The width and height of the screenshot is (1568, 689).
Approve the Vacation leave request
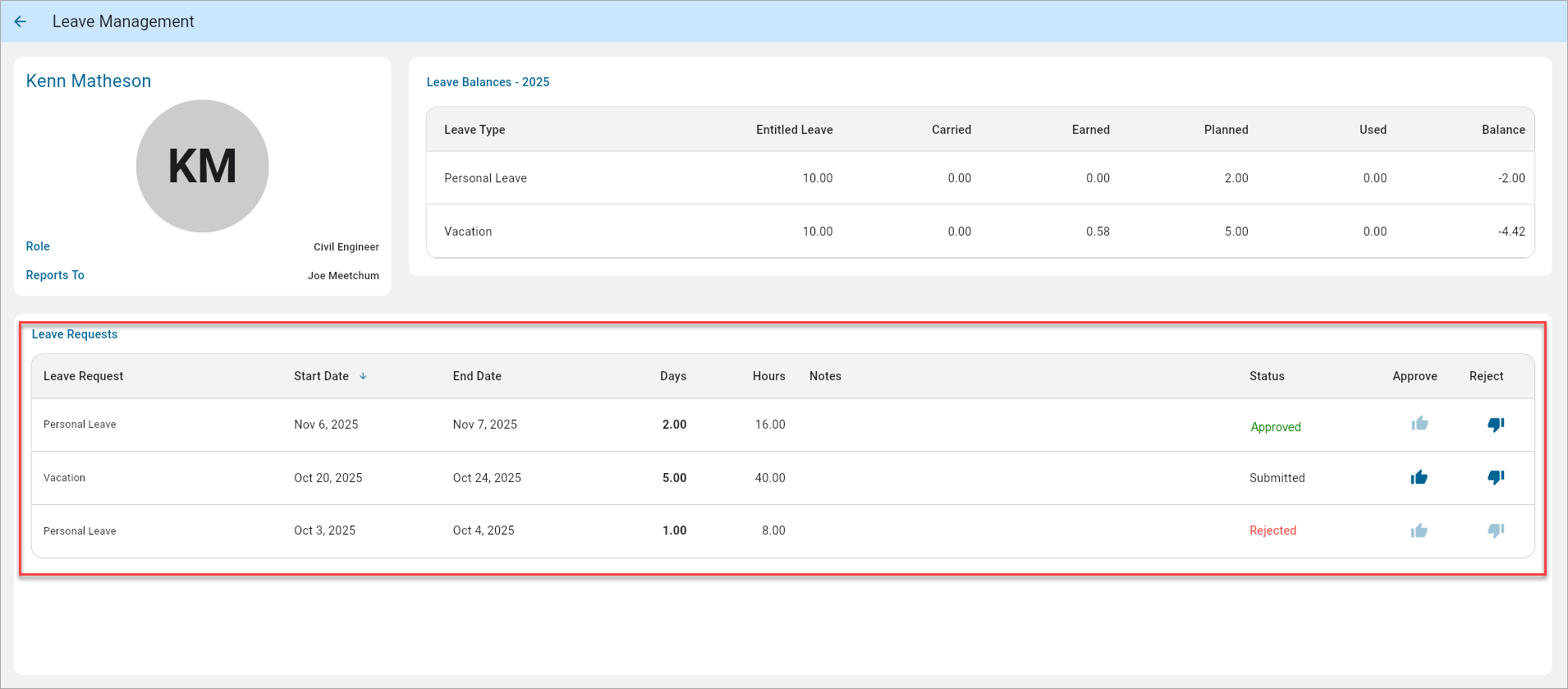(x=1419, y=478)
